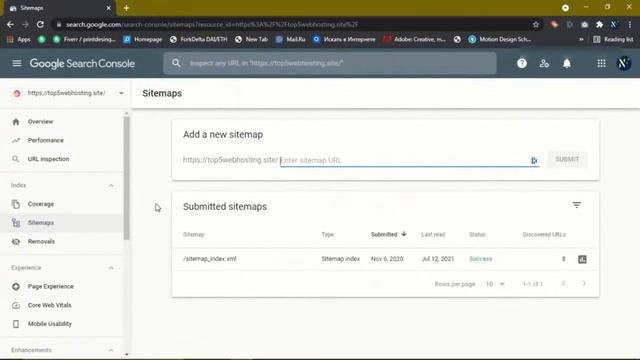640x360 pixels.
Task: Open the Homepage bookmark
Action: [143, 39]
